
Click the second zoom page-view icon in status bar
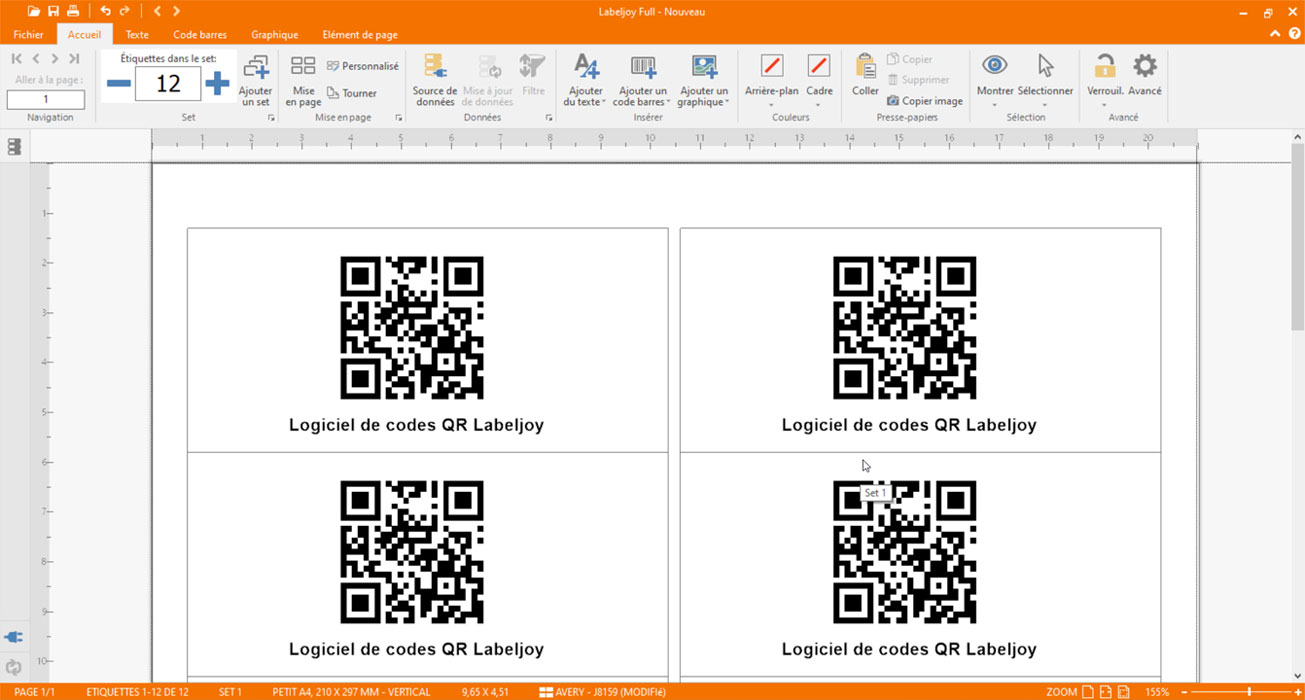pyautogui.click(x=1106, y=691)
